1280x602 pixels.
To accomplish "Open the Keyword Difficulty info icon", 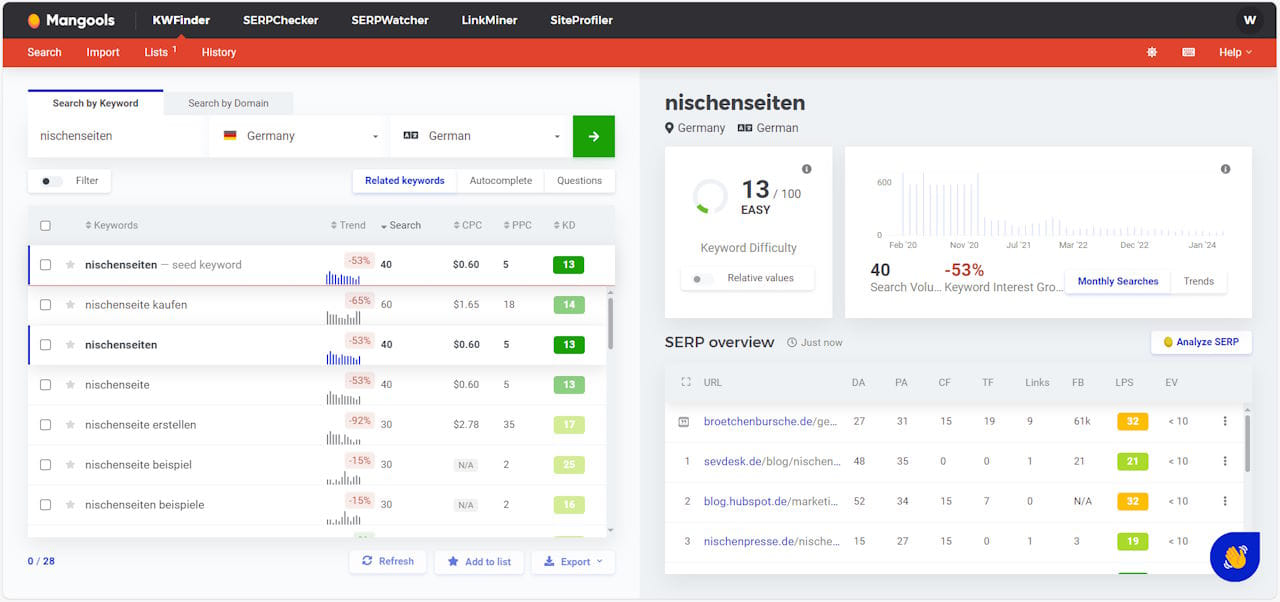I will (x=806, y=169).
